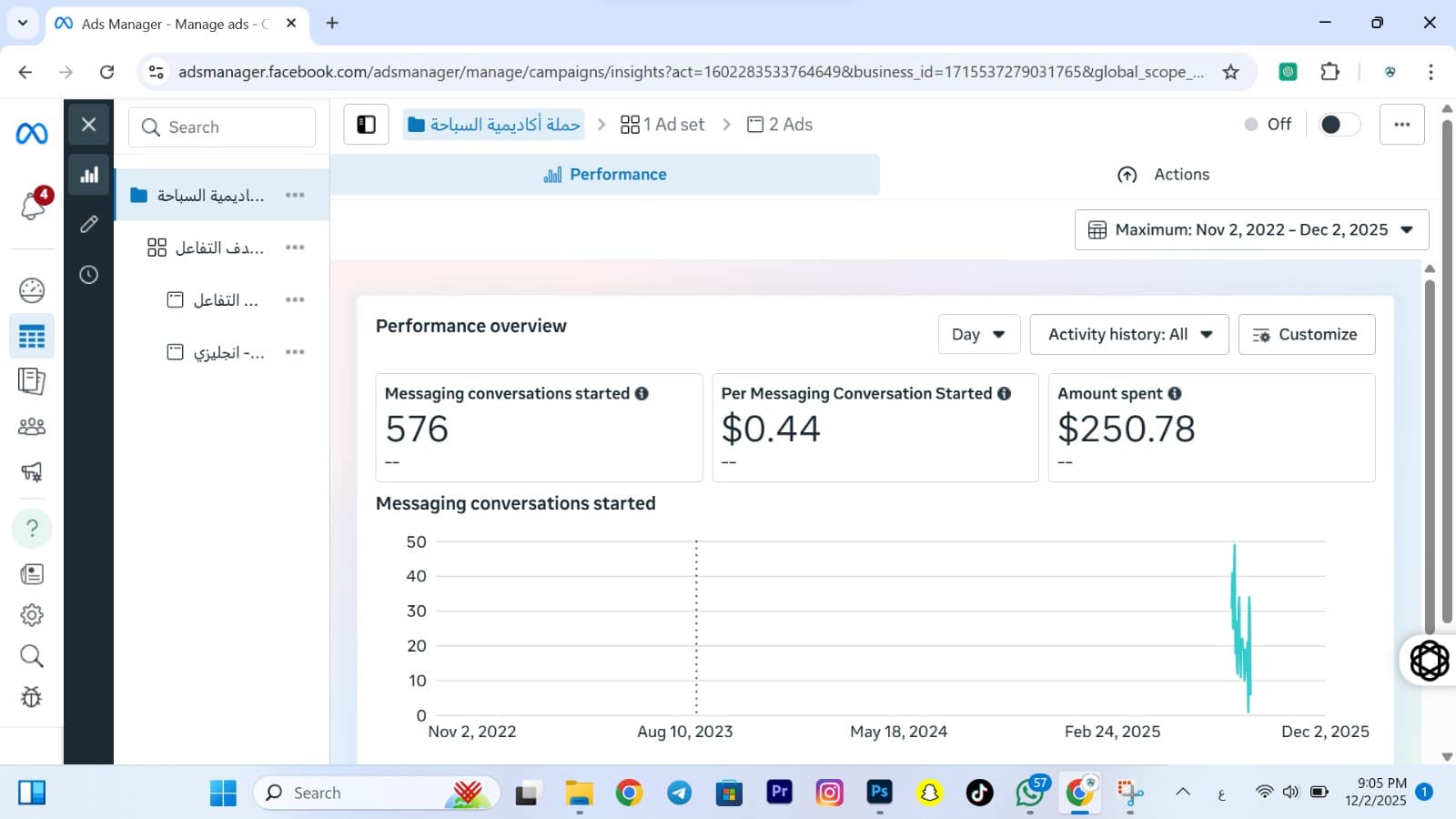Click the campaign search input field
The height and width of the screenshot is (819, 1456).
point(223,127)
